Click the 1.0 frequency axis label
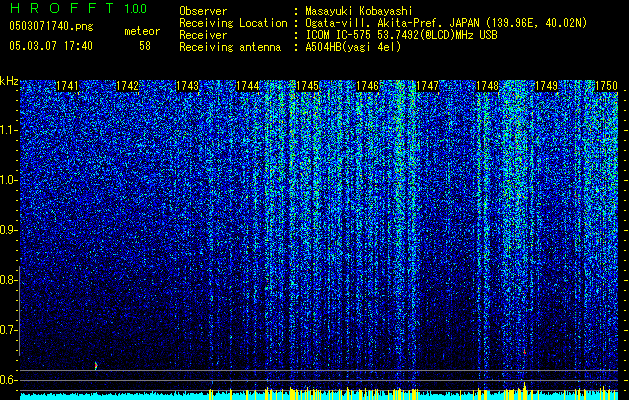The image size is (629, 400). [8, 180]
